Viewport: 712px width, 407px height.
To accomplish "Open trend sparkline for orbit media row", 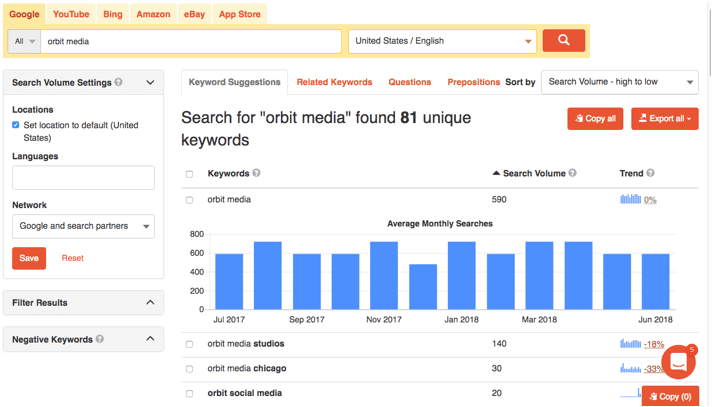I will [x=631, y=199].
